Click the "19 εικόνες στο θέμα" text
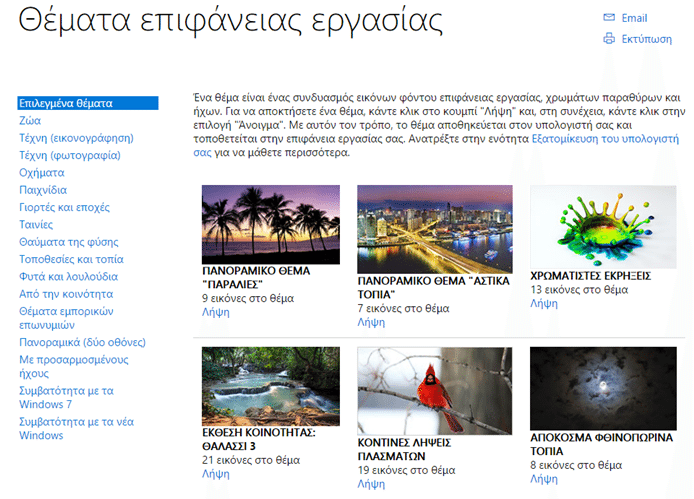694x499 pixels. coord(406,470)
